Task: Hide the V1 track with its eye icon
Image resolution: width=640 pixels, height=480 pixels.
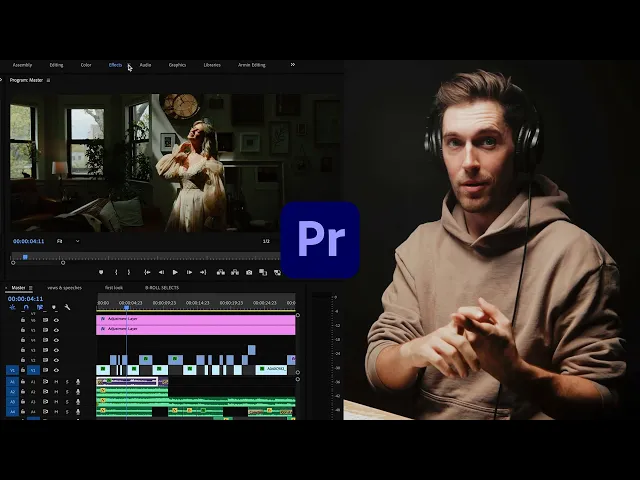Action: pos(56,370)
